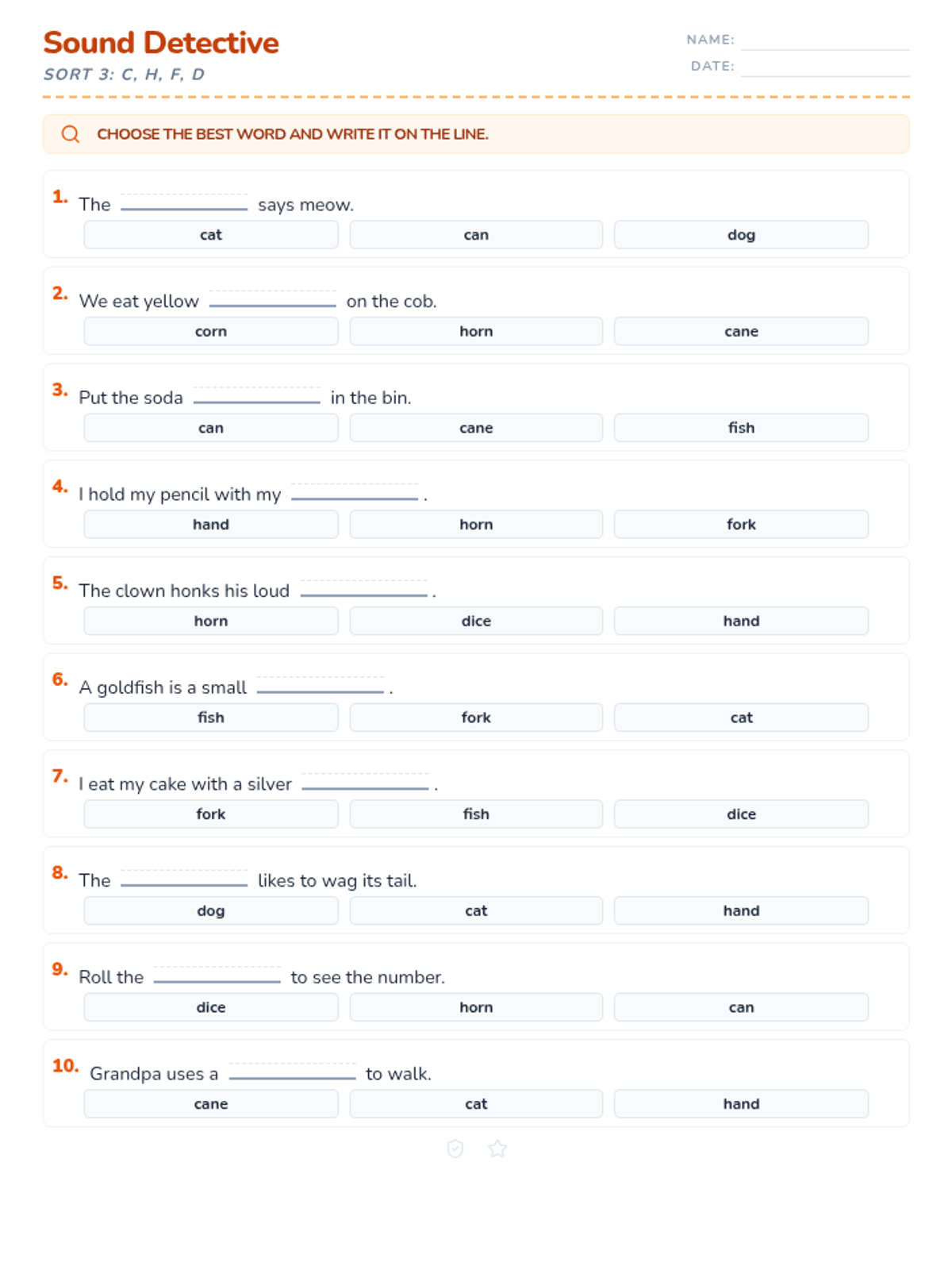Choose "fork" for the cake sentence
The height and width of the screenshot is (1270, 952).
211,814
